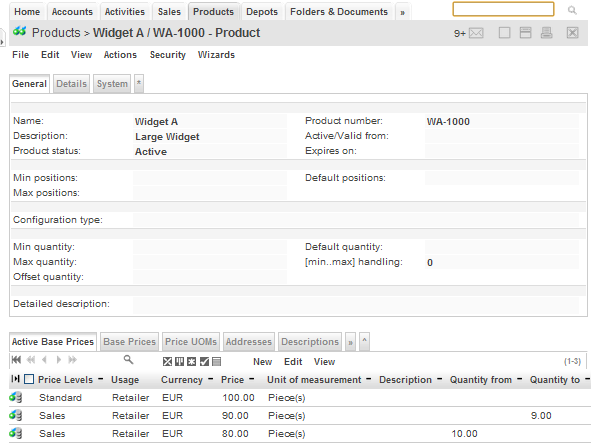
Task: Click the column-layout grid toolbar icon
Action: [x=179, y=362]
